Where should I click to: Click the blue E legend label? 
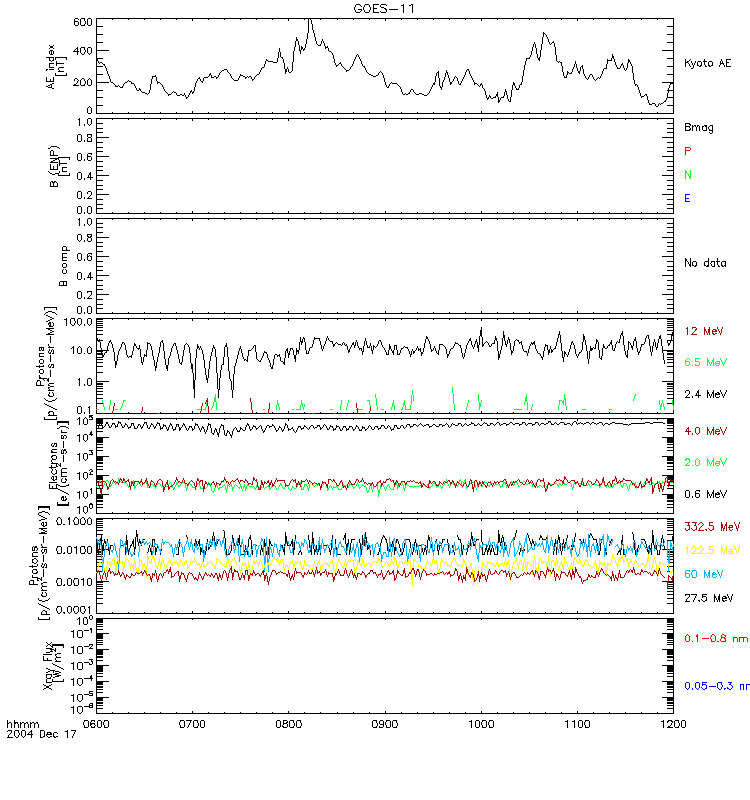(x=687, y=198)
